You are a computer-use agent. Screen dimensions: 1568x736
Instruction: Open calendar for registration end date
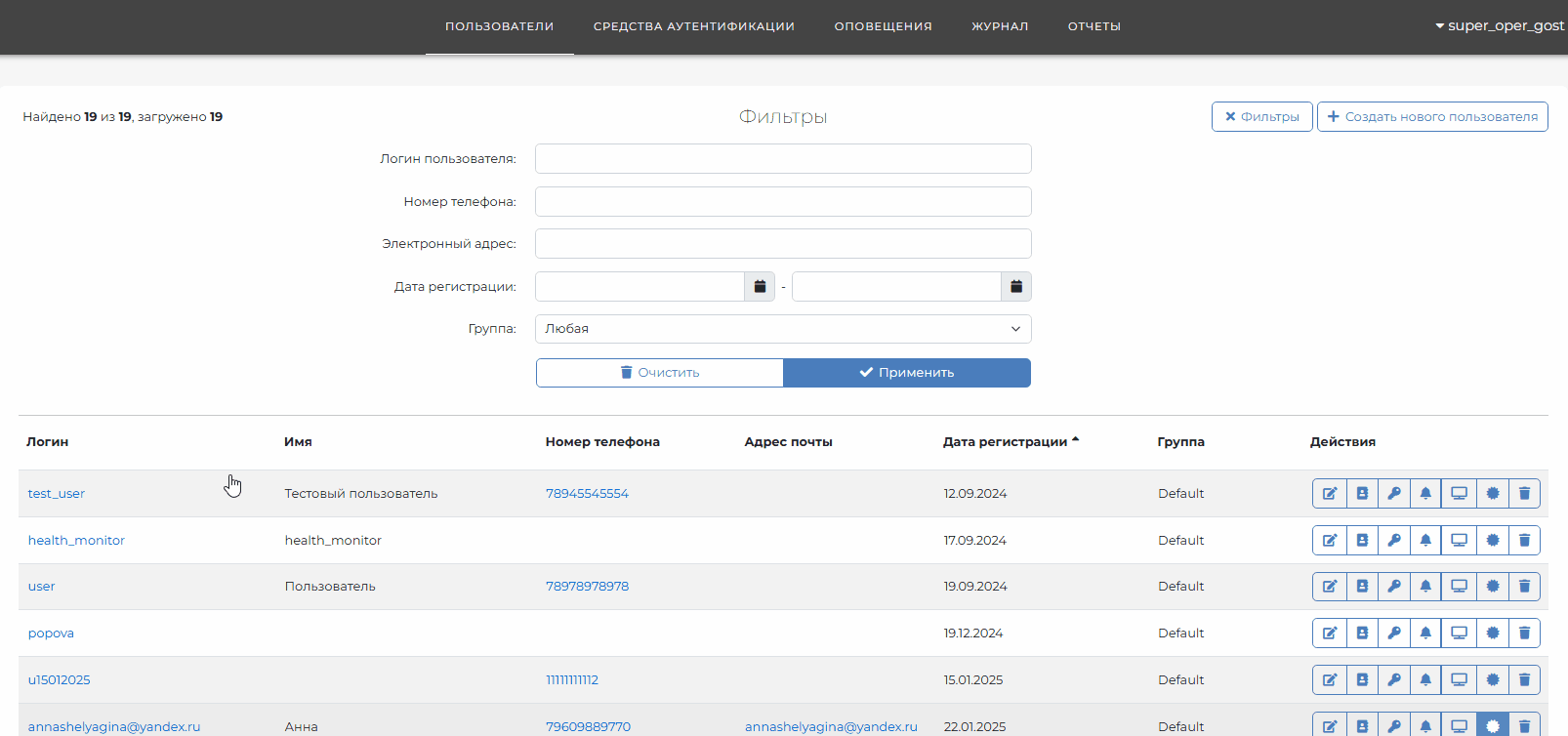click(1015, 287)
